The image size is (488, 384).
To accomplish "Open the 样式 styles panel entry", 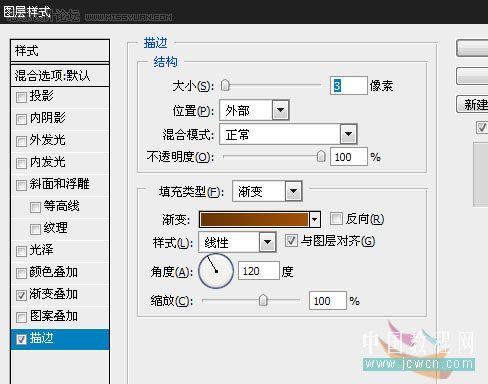I will [60, 51].
